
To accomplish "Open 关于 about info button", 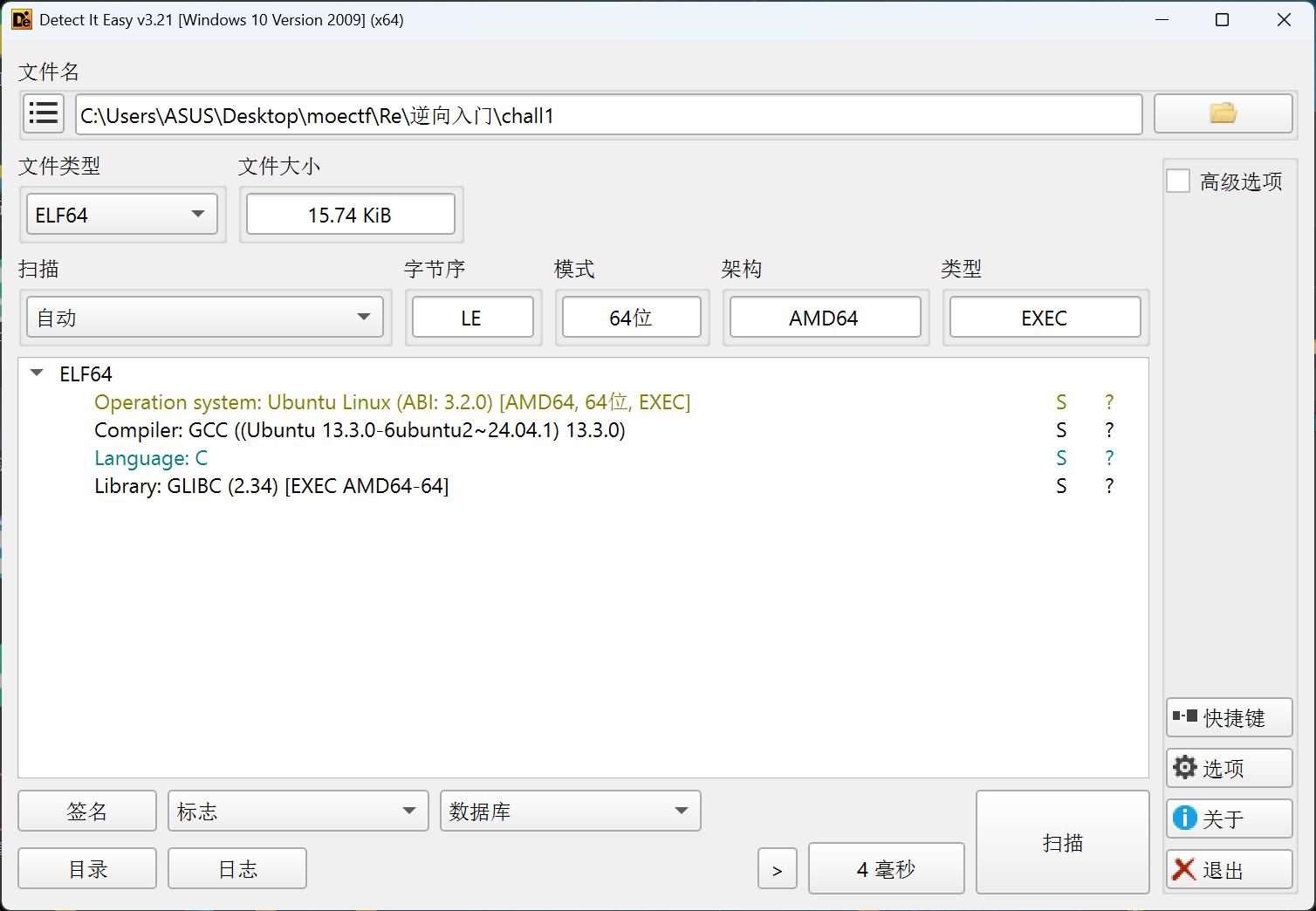I will pyautogui.click(x=1229, y=819).
